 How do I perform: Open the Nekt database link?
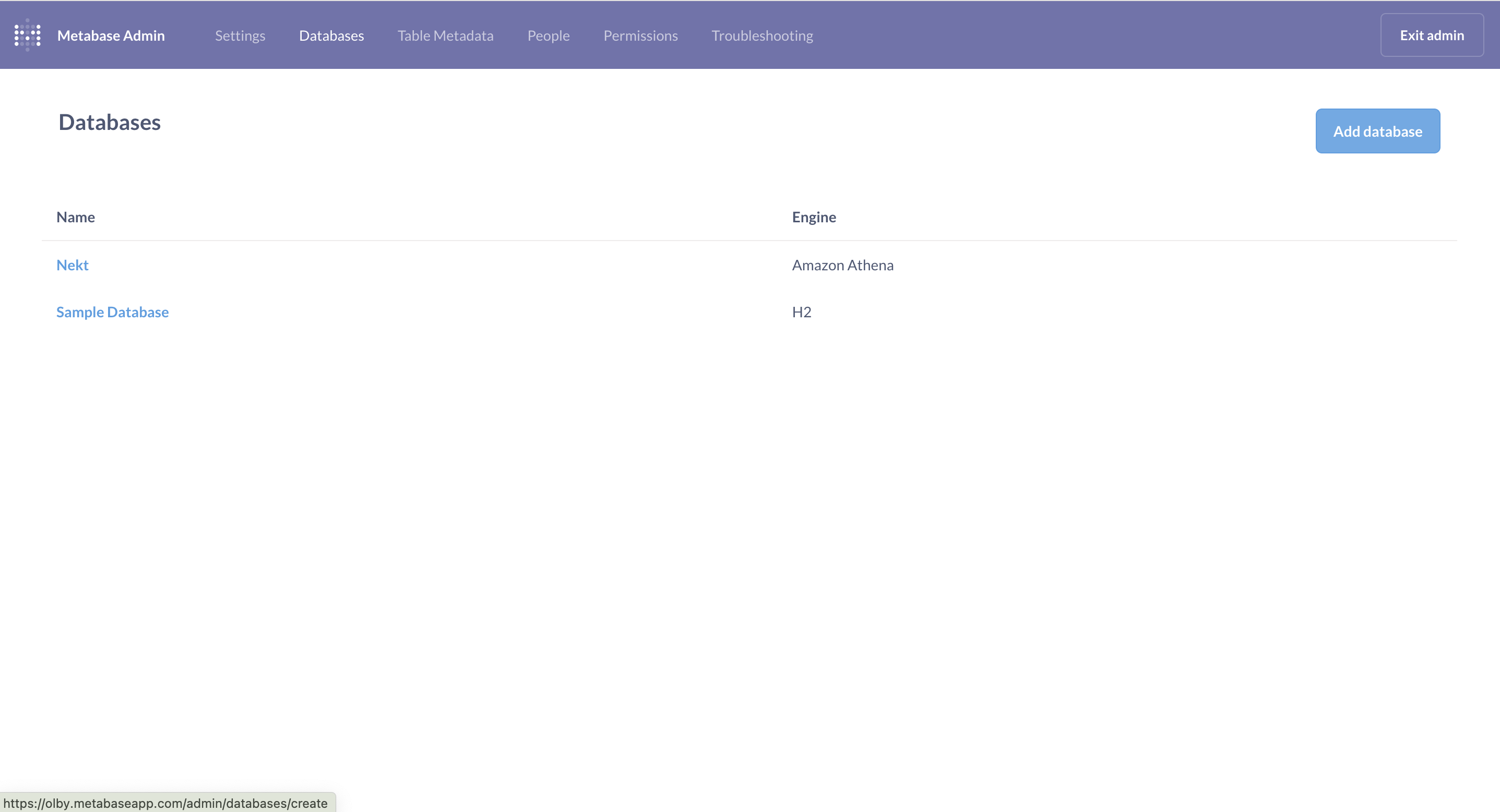[x=72, y=265]
